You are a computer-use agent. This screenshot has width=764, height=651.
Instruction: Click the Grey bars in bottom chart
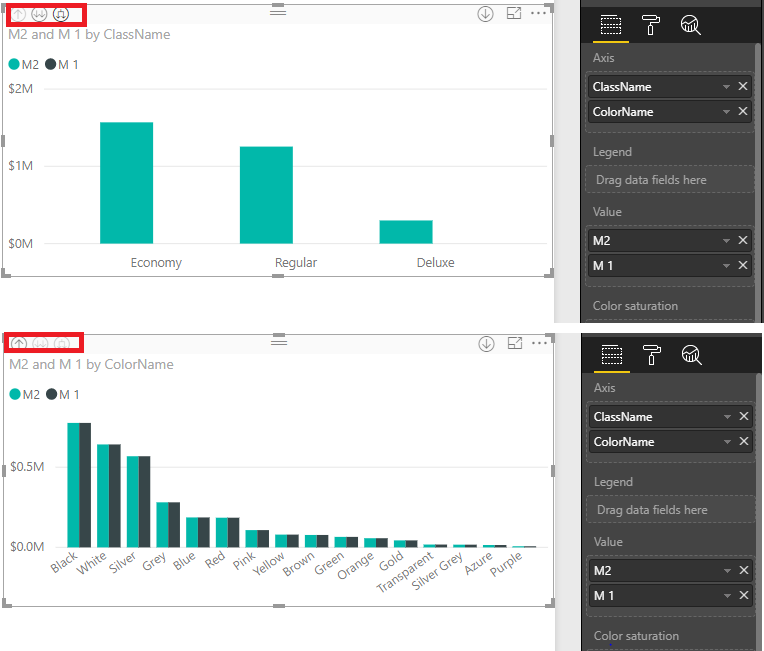tap(168, 524)
